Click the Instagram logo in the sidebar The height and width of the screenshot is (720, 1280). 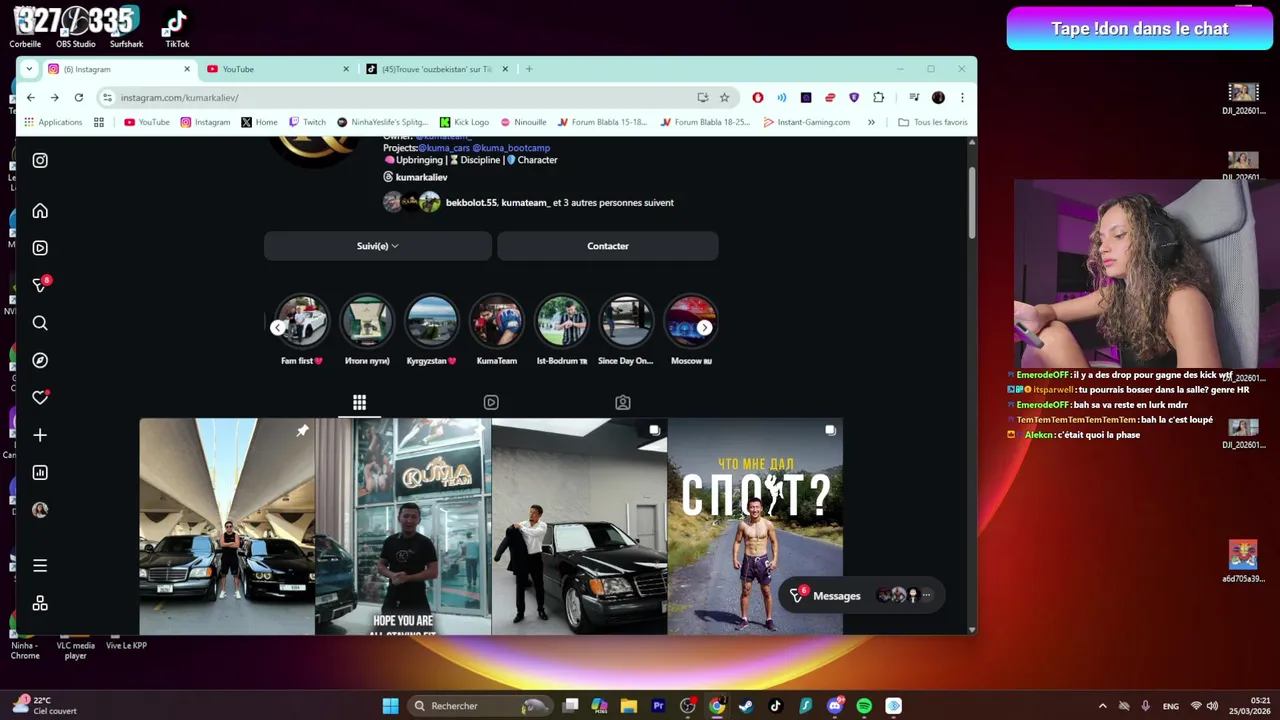[40, 160]
